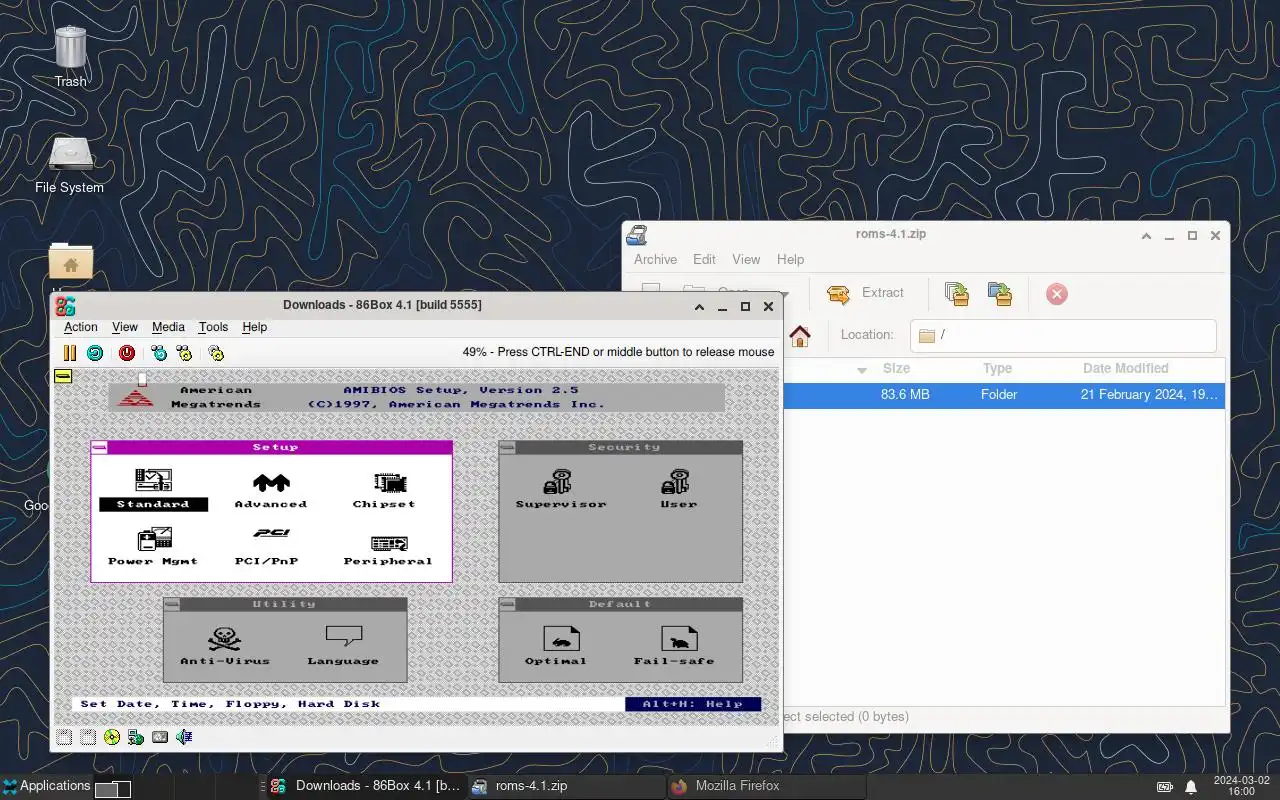
Task: Sort archive list by Date Modified column
Action: click(1125, 368)
